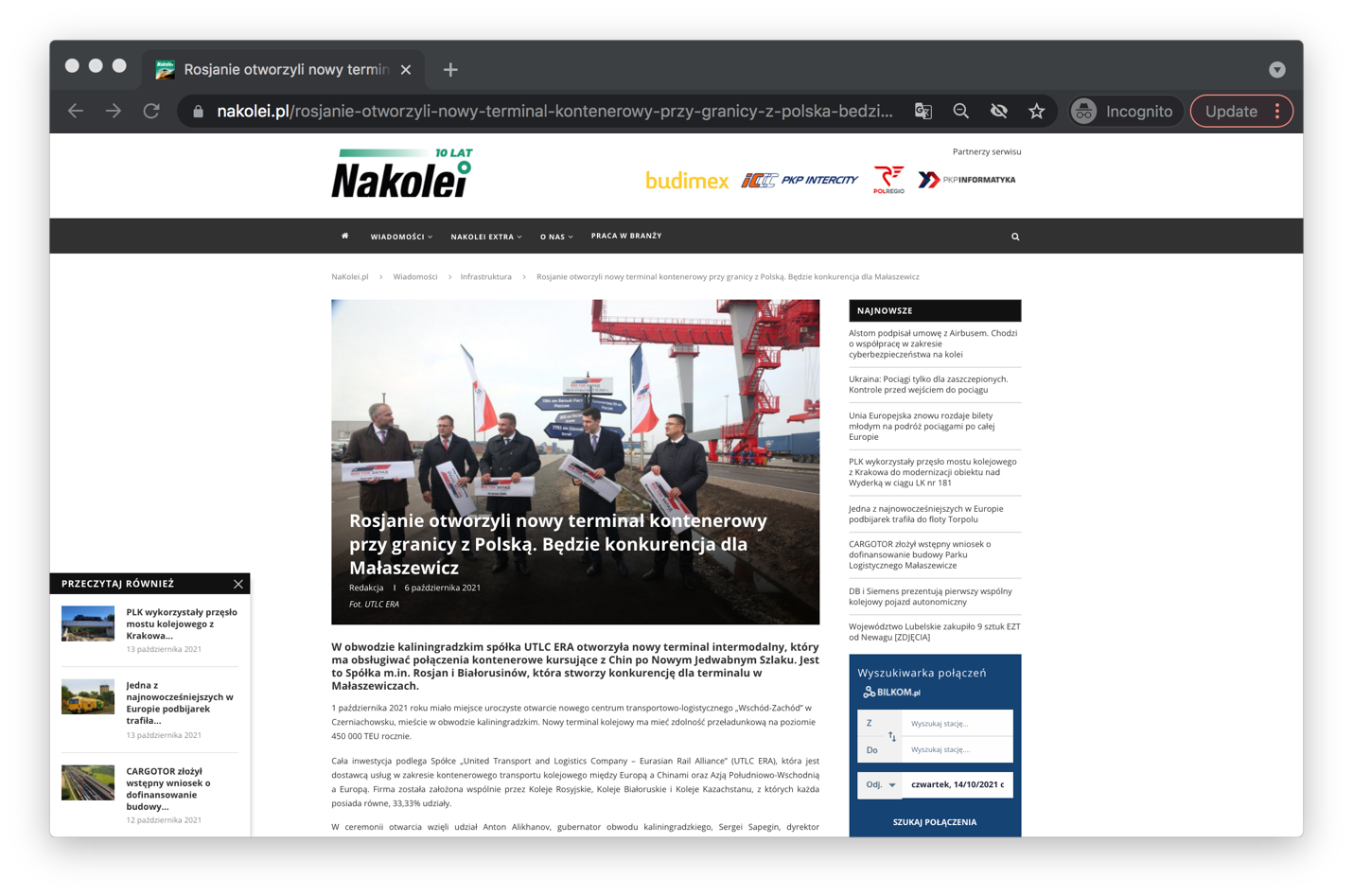Viewport: 1353px width, 896px height.
Task: Click the 'Z' departure station input field
Action: (x=957, y=723)
